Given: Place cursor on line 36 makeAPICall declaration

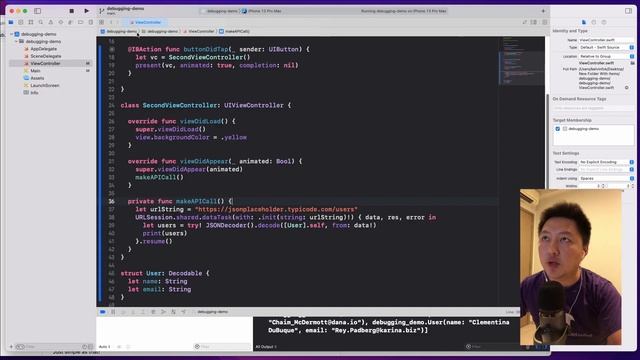Looking at the screenshot, I should (x=180, y=202).
